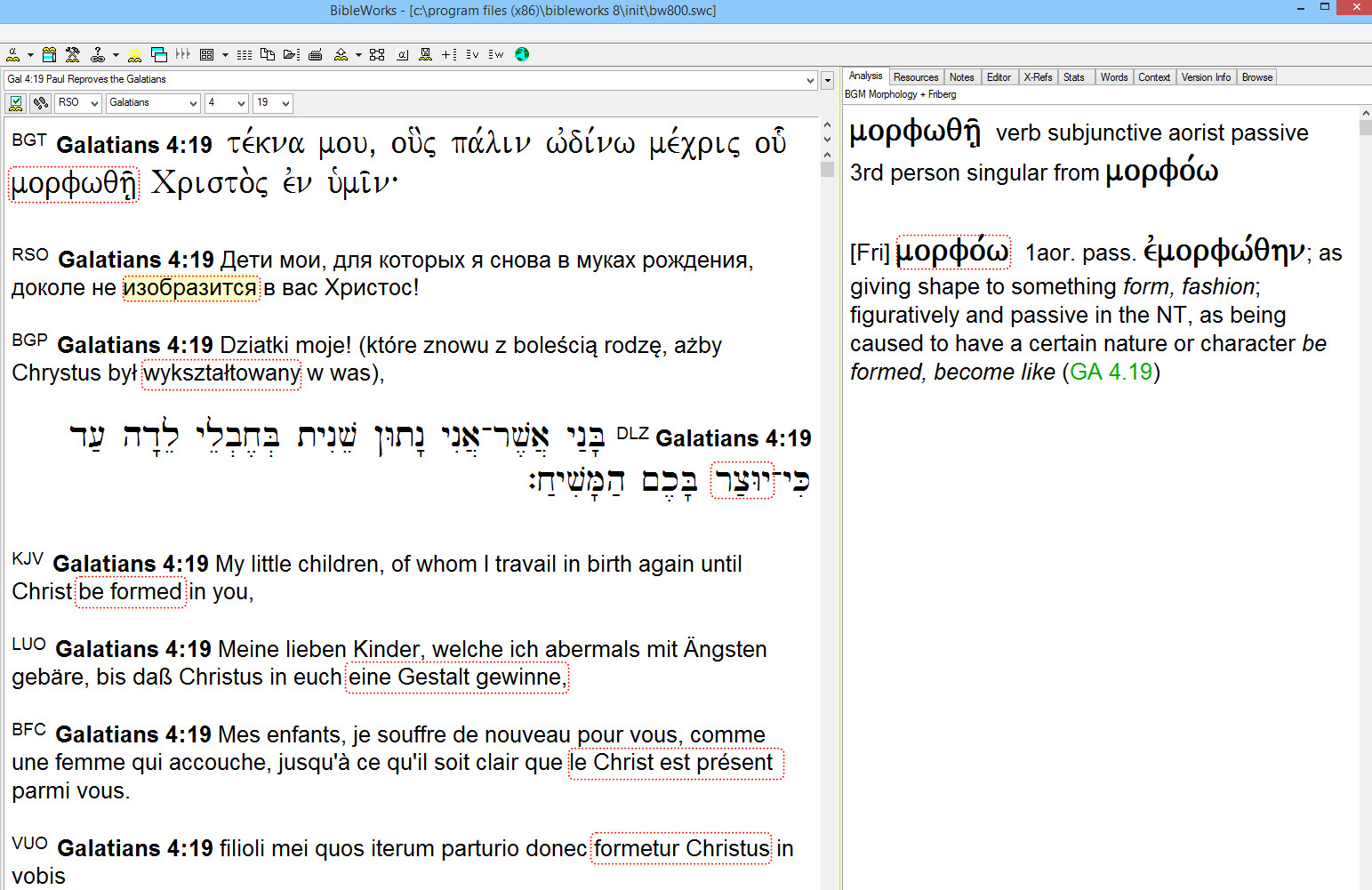
Task: Click the BGT version label
Action: click(29, 140)
